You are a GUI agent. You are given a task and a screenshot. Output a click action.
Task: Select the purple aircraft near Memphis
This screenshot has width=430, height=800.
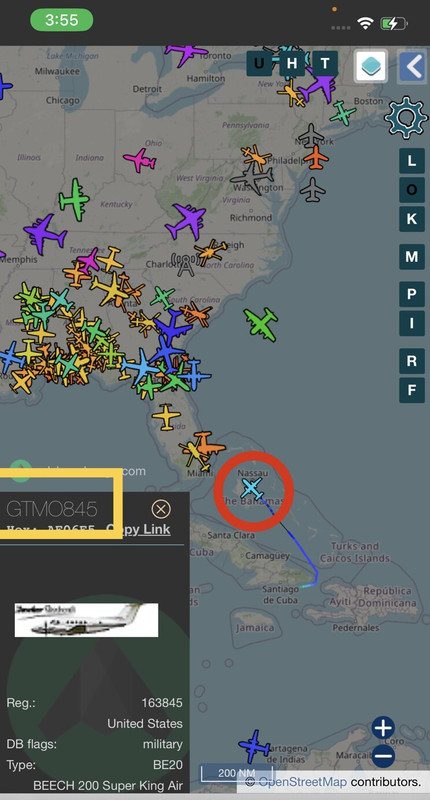(45, 235)
